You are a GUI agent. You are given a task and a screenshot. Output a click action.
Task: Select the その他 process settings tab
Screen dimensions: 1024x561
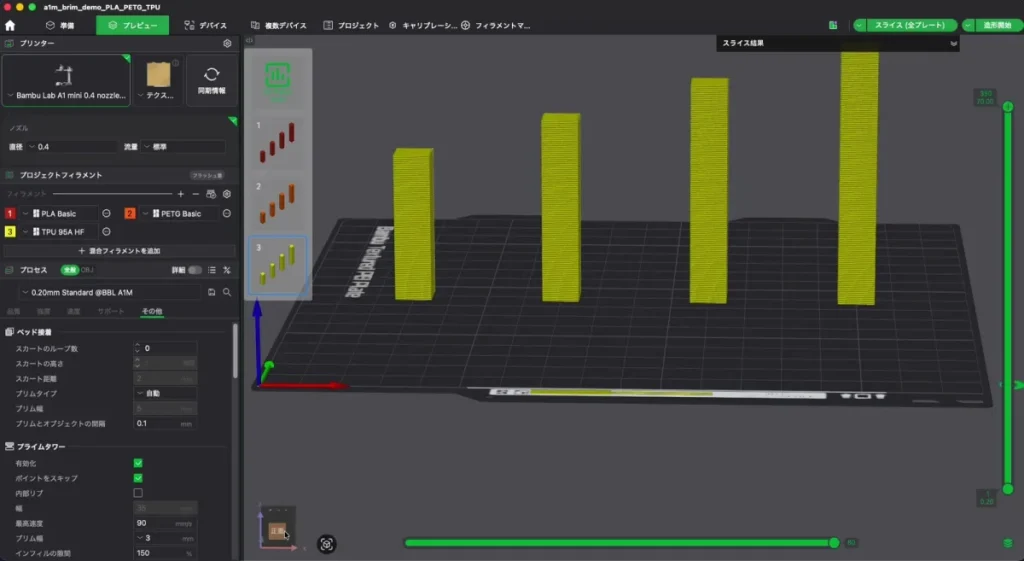[x=152, y=312]
